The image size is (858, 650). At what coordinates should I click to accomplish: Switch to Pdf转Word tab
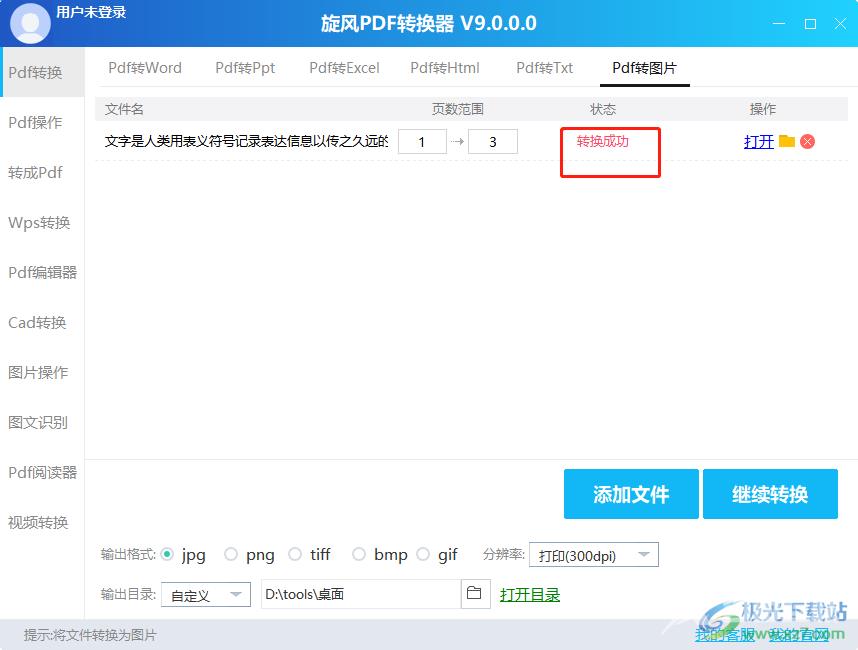145,68
